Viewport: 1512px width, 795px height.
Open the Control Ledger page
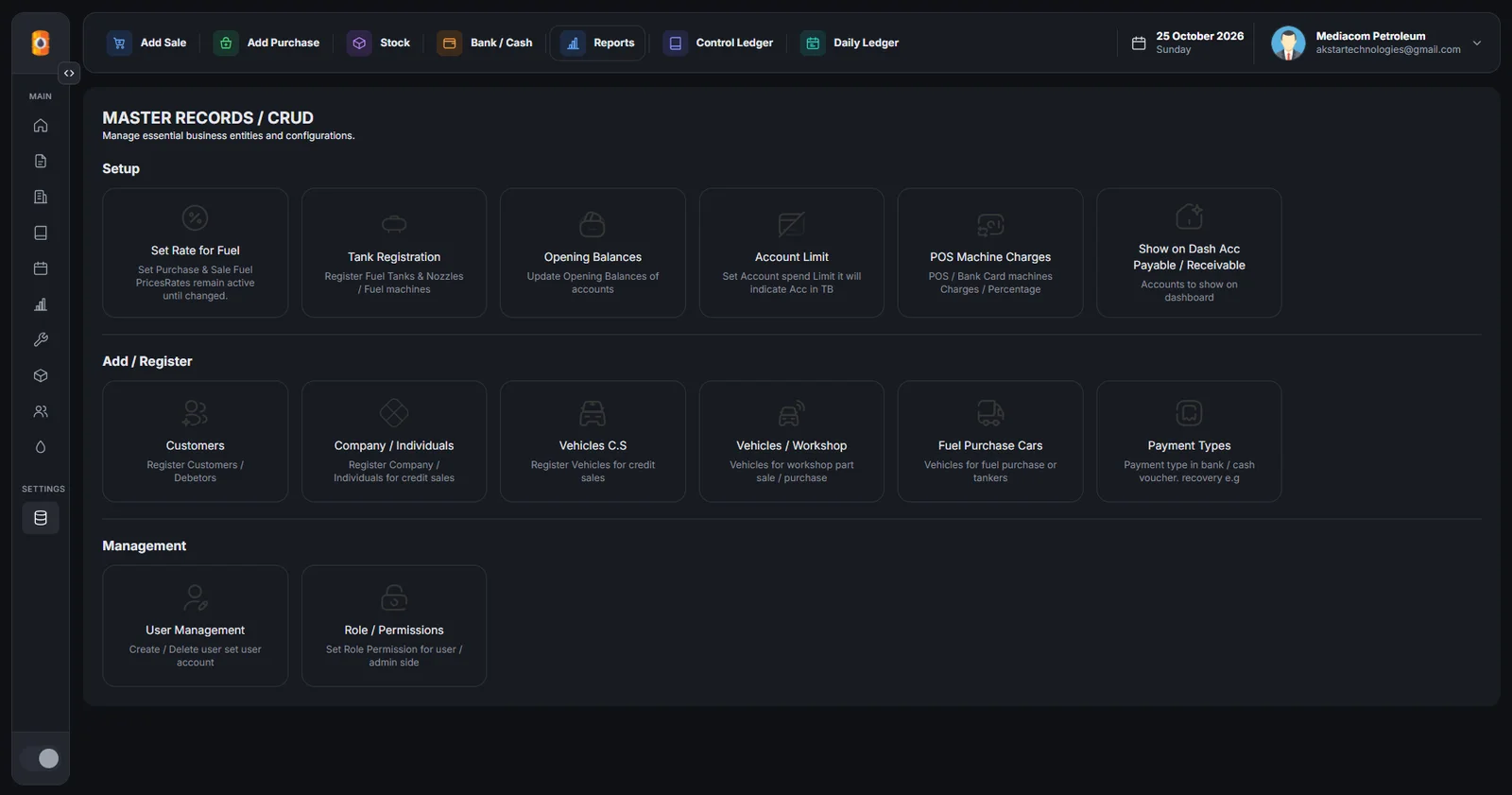[718, 43]
